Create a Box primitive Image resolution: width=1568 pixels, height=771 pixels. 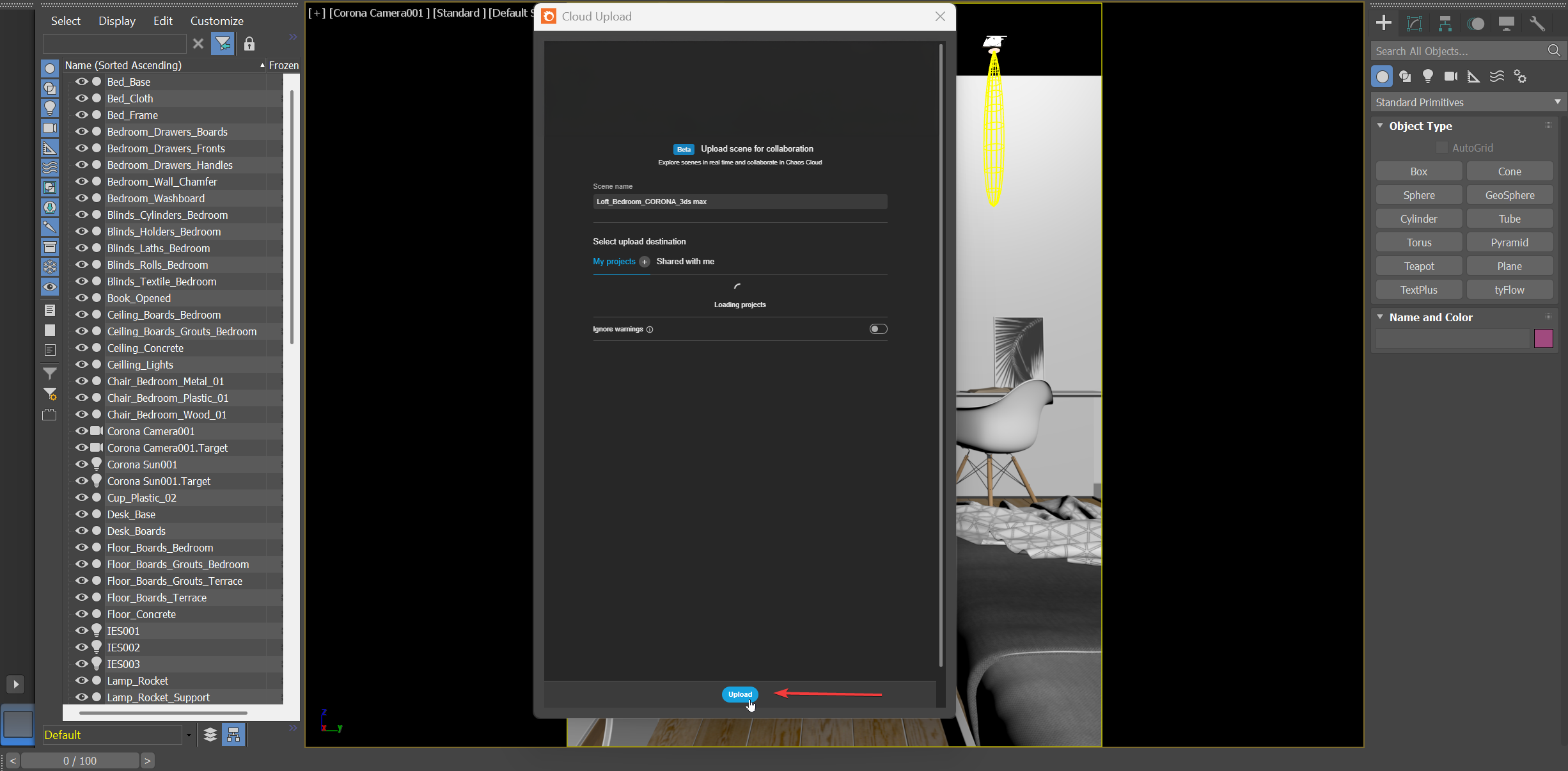tap(1418, 171)
